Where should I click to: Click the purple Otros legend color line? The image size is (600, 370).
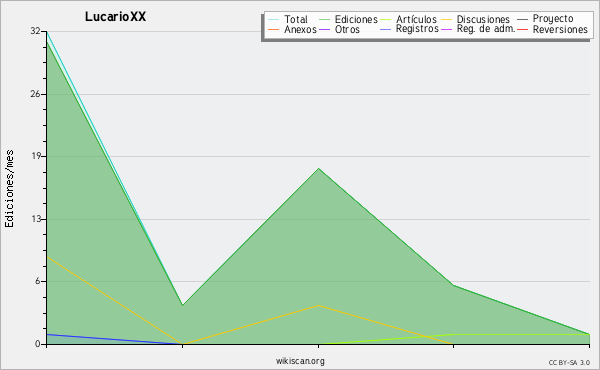click(324, 29)
